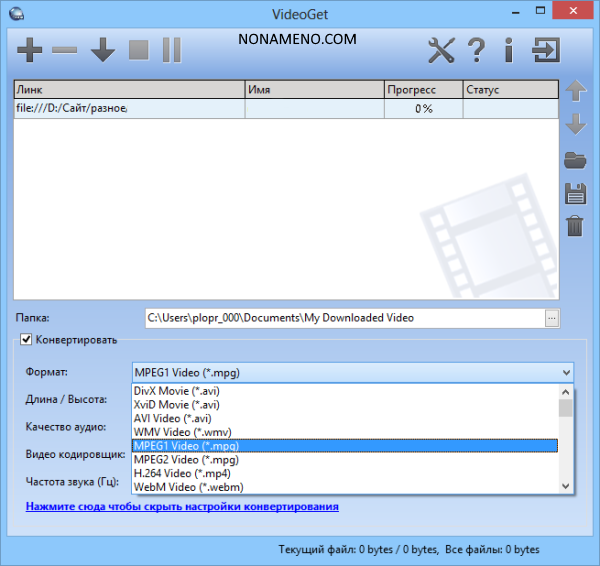Click the folder browse ellipsis button

(x=552, y=318)
